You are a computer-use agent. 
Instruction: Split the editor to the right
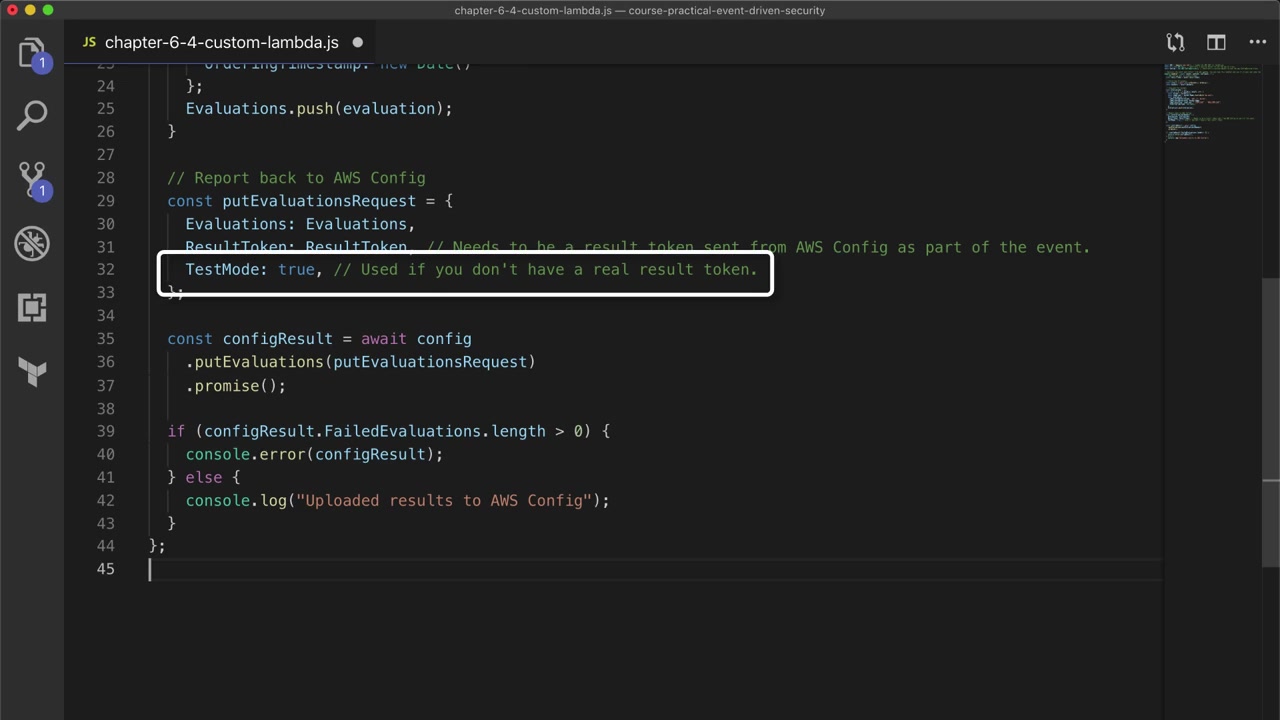coord(1216,42)
